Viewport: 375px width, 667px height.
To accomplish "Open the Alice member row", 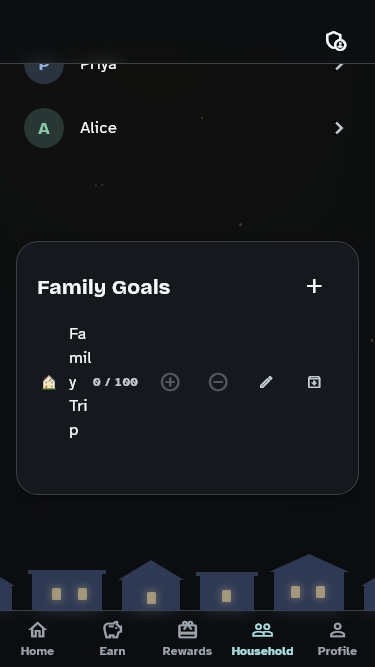I will pyautogui.click(x=187, y=128).
